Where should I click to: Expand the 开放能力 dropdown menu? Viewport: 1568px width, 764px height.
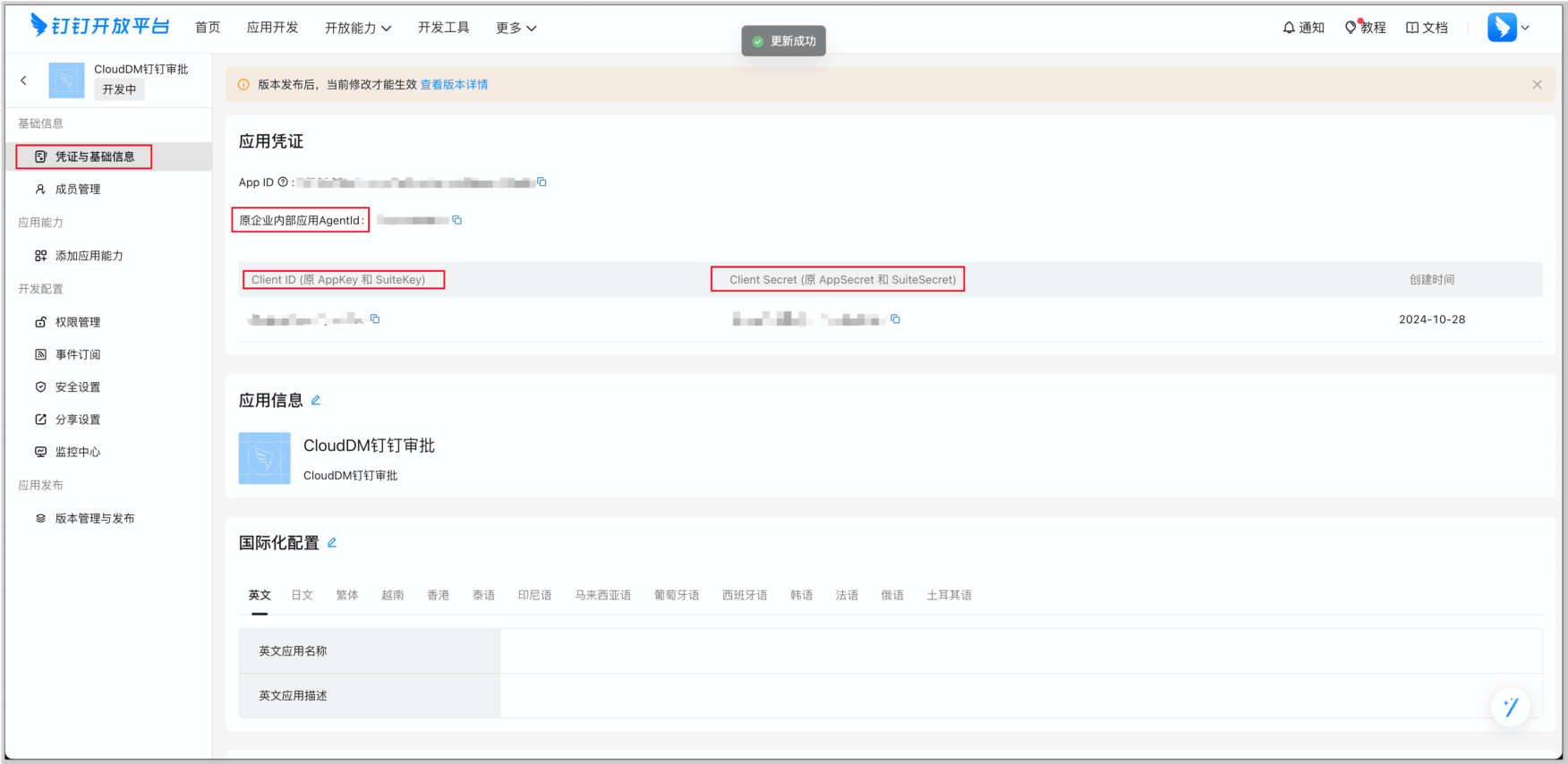coord(358,28)
